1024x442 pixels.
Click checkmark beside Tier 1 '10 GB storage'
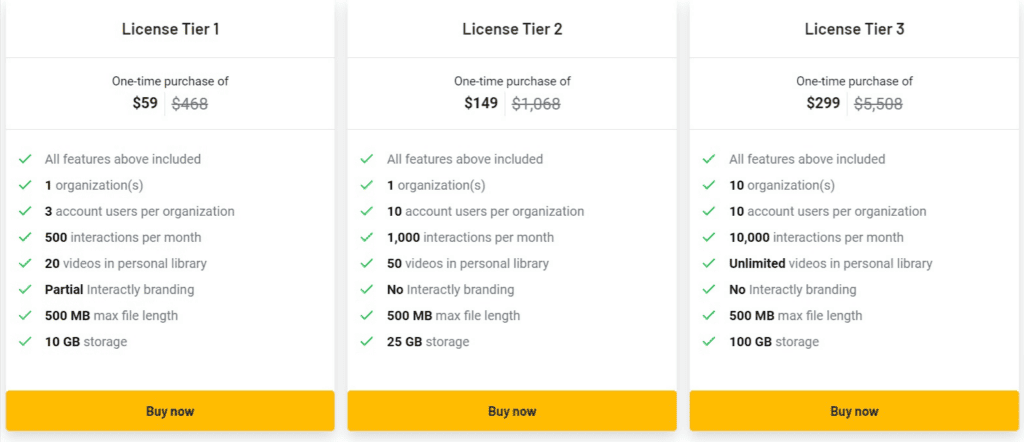25,342
